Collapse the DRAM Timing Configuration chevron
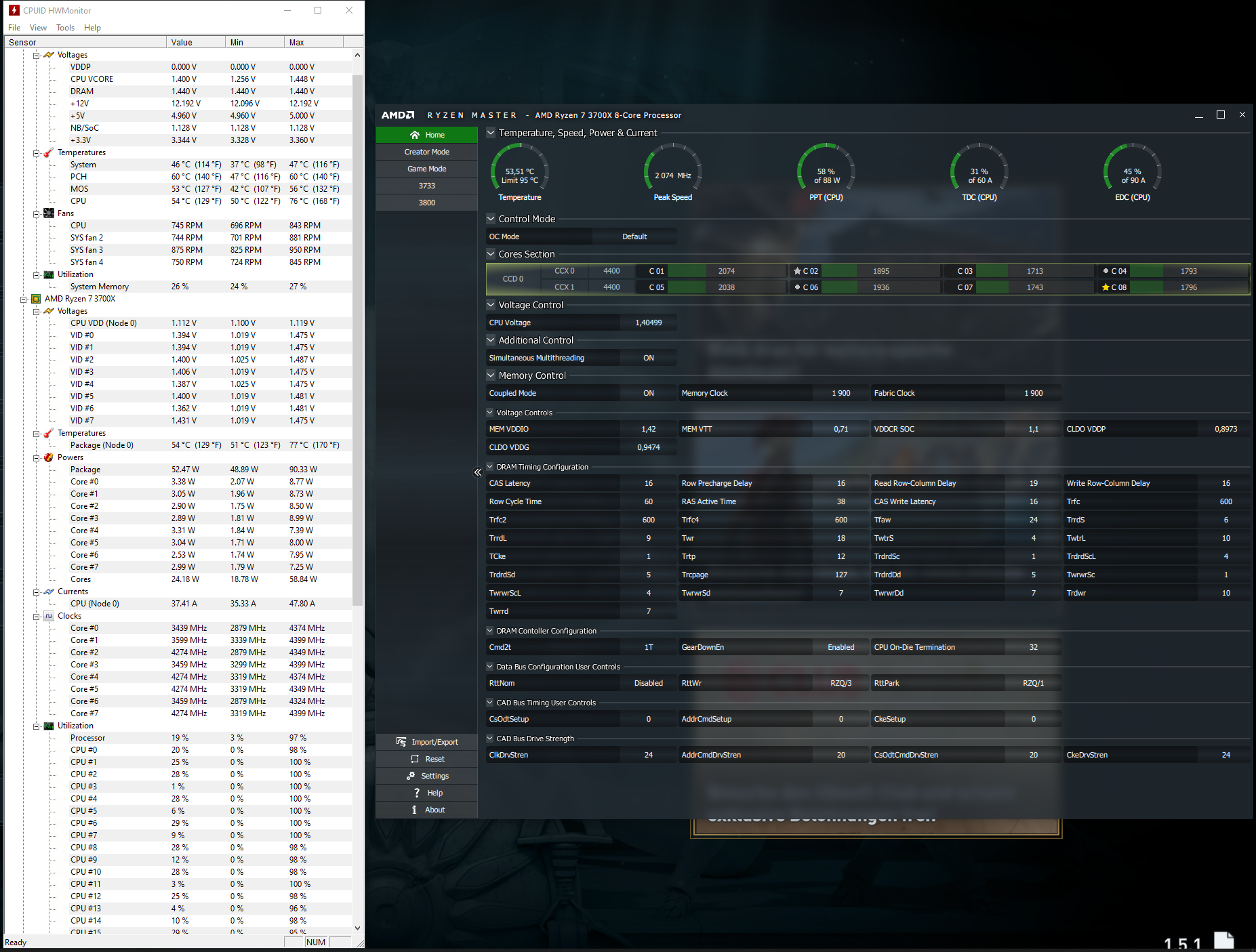The height and width of the screenshot is (952, 1256). point(490,467)
